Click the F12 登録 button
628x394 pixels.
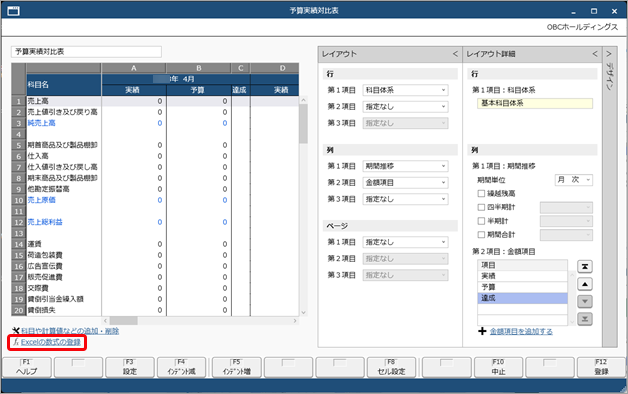[601, 367]
